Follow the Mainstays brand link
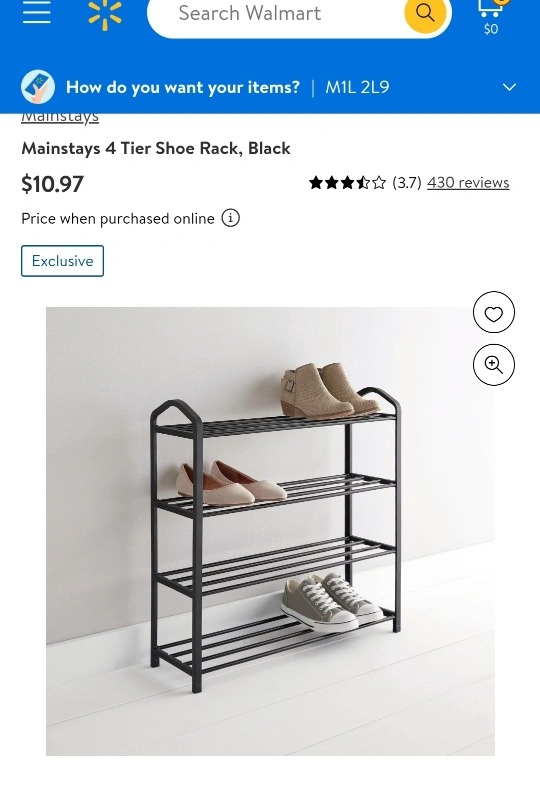 [x=60, y=118]
